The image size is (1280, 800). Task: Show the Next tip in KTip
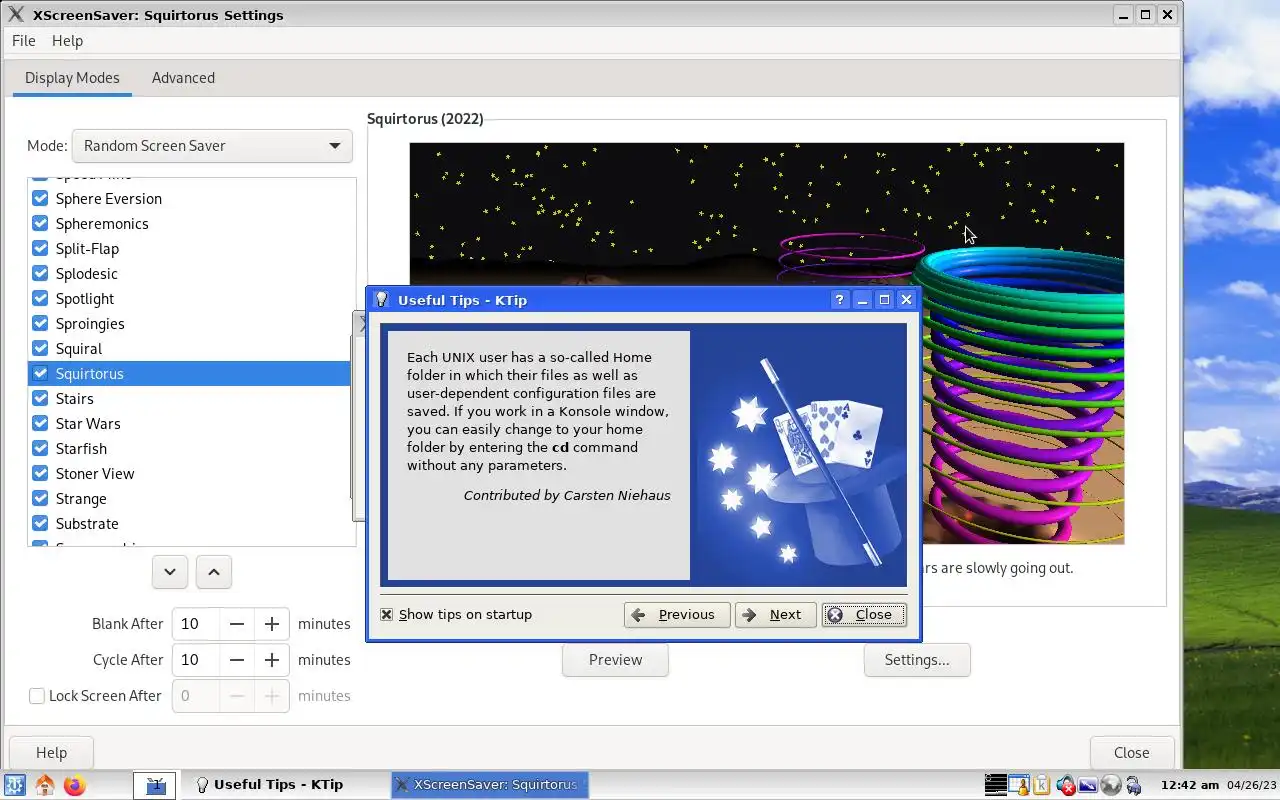click(x=776, y=615)
